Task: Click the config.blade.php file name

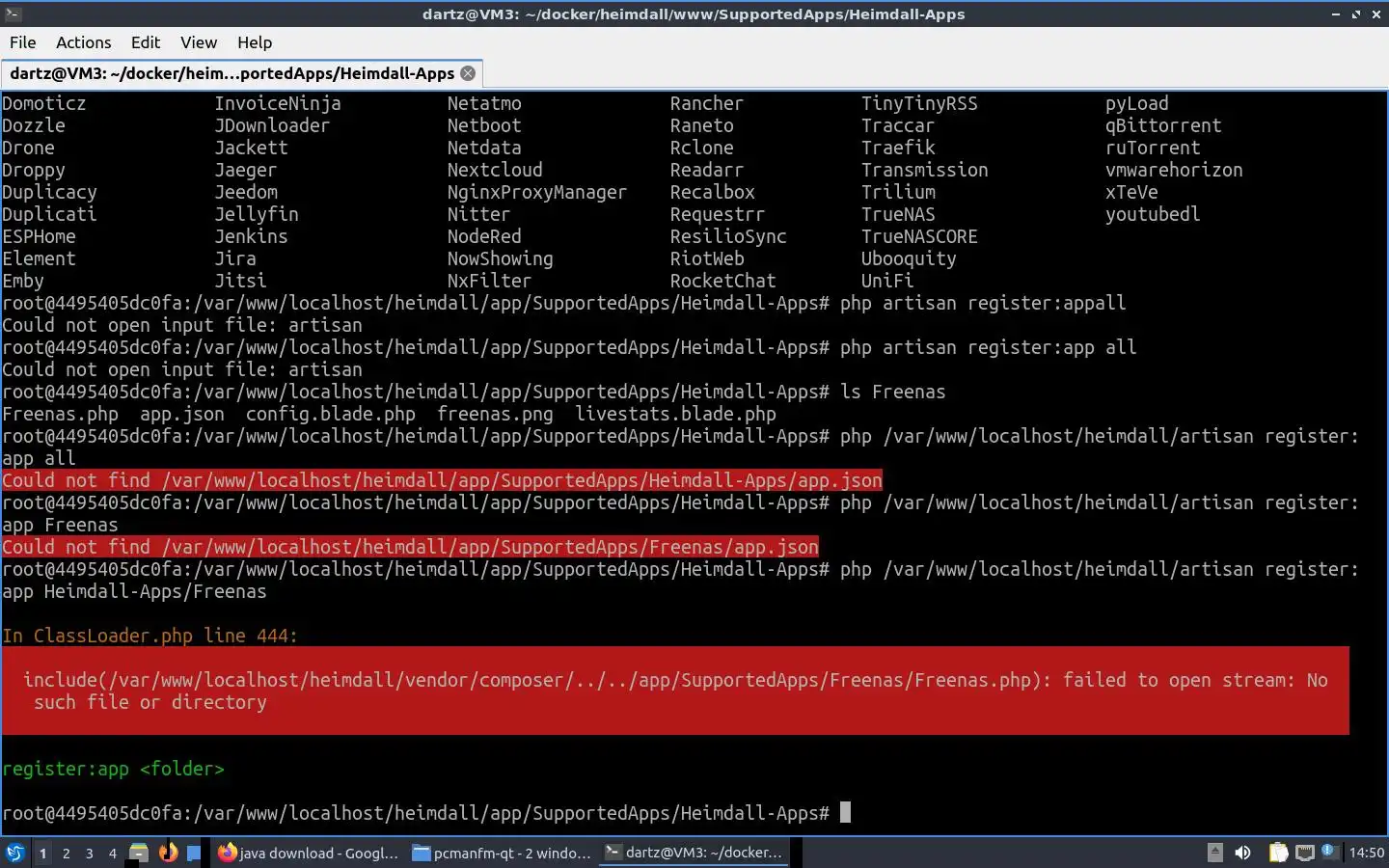Action: click(331, 414)
